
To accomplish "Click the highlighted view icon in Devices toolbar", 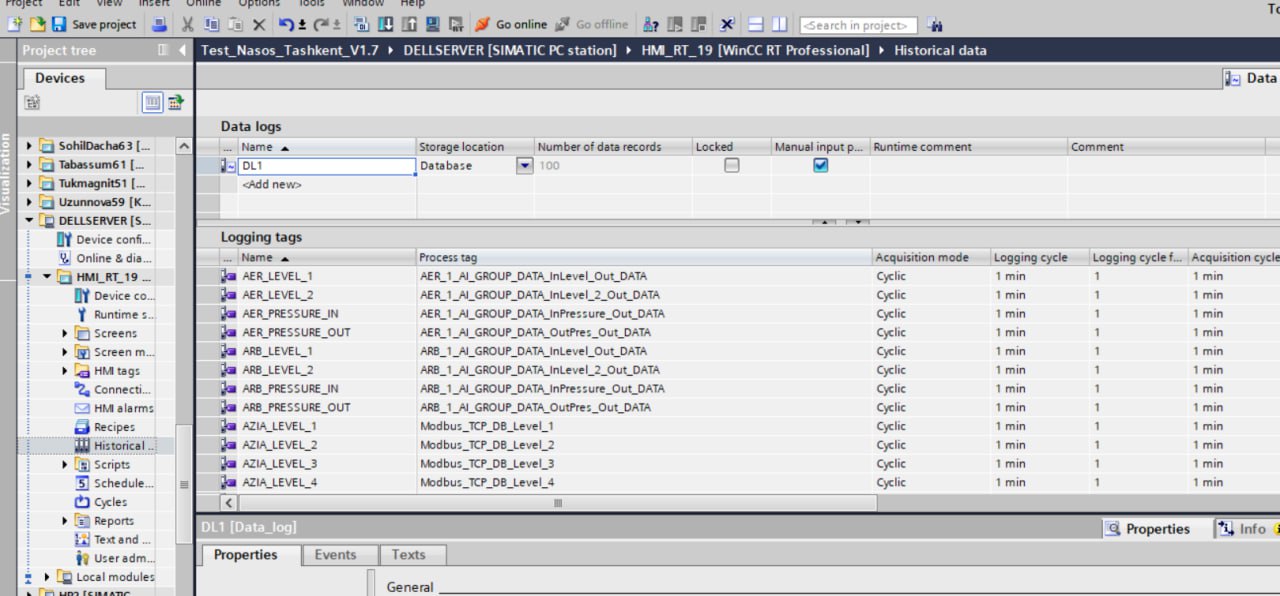I will click(x=152, y=102).
